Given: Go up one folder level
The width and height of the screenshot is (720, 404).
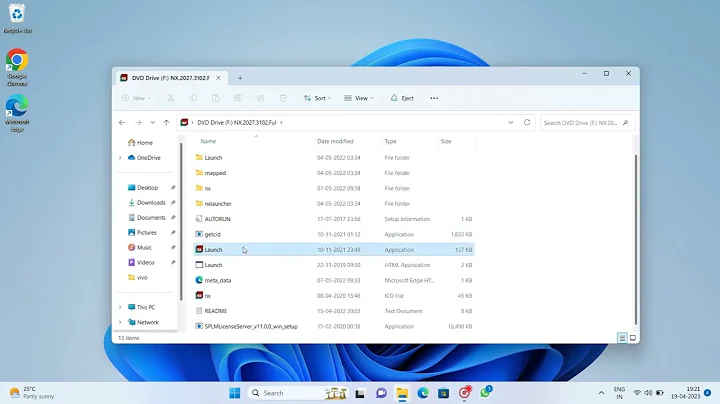Looking at the screenshot, I should (166, 123).
